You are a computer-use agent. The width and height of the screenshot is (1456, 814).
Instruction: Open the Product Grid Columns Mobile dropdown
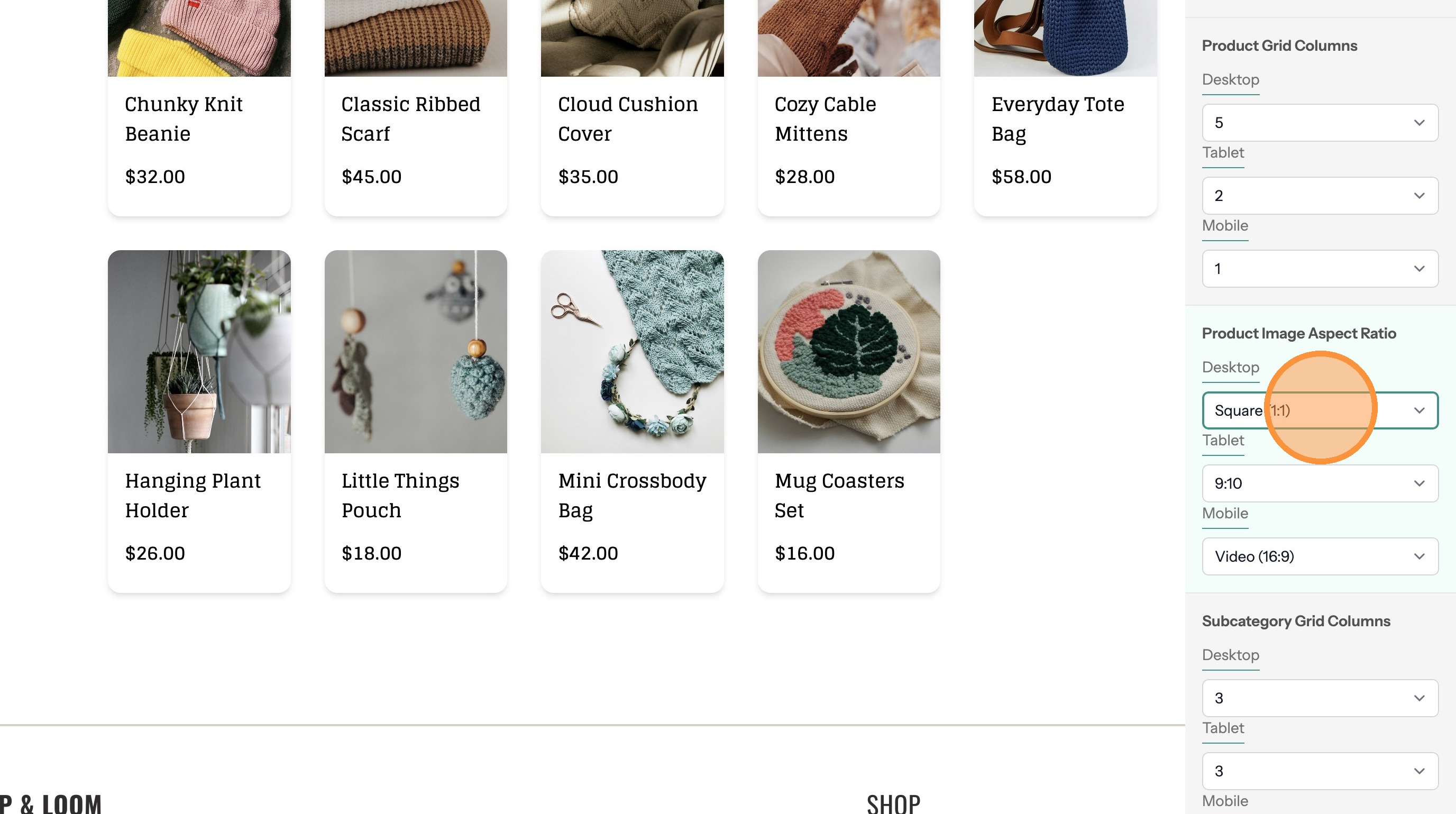tap(1319, 269)
